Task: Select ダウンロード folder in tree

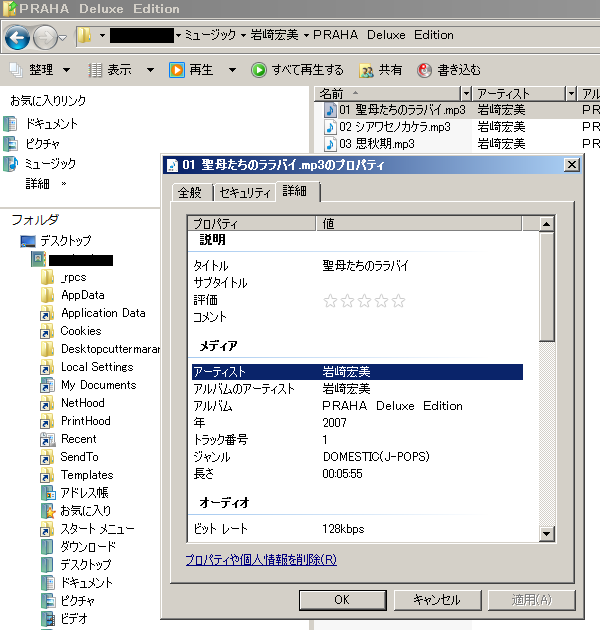Action: point(88,546)
